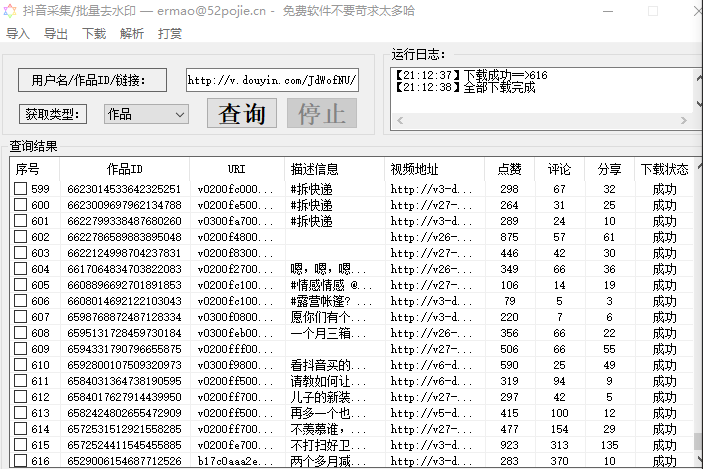Sort by the 作品ID column header

(x=124, y=169)
